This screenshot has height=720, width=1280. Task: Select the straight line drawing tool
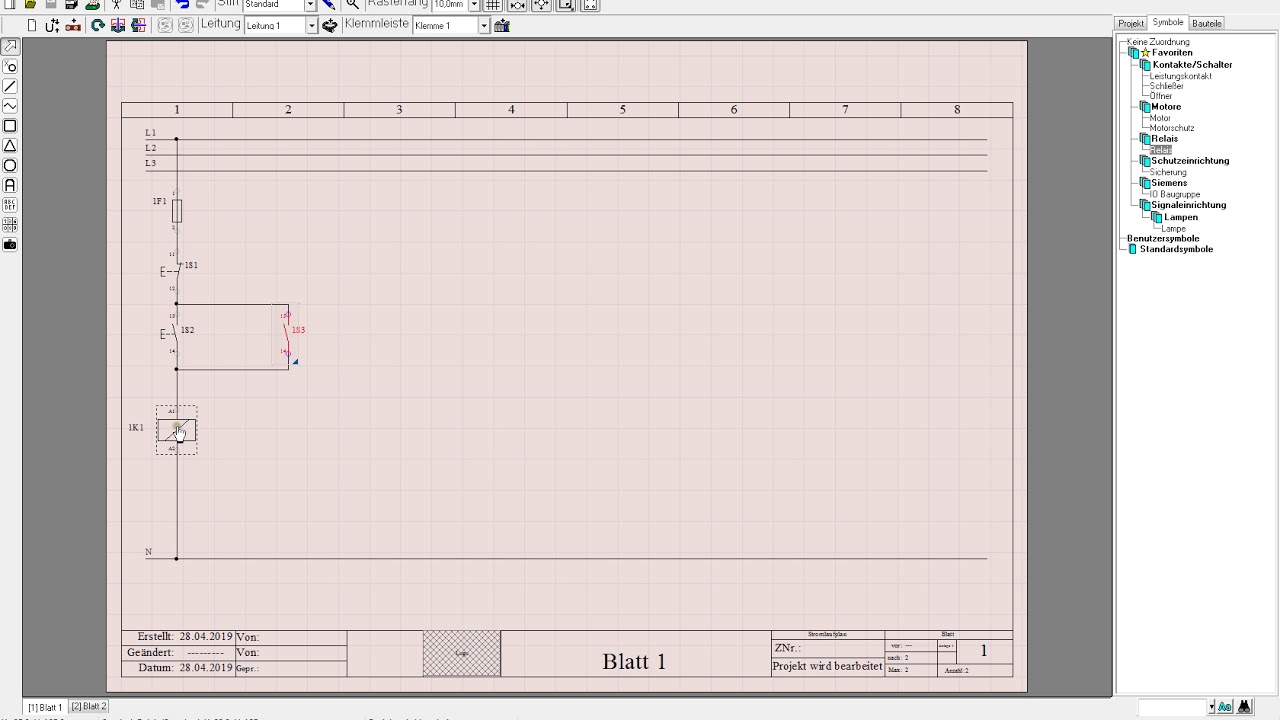pos(10,86)
